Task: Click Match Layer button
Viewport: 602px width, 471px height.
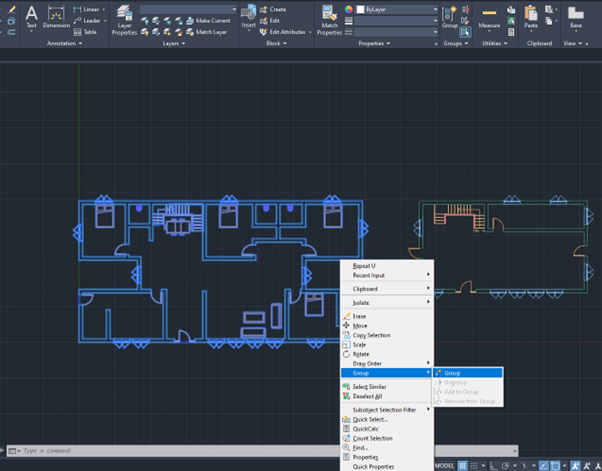Action: pos(207,32)
